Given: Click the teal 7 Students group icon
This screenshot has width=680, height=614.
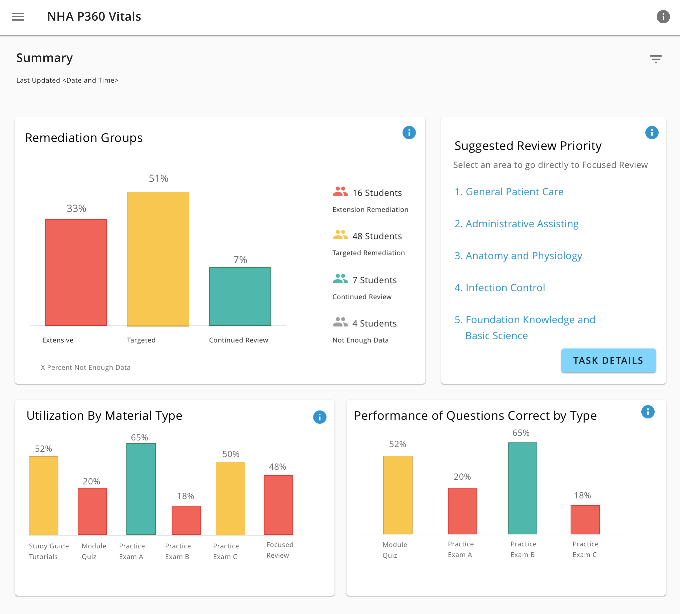Looking at the screenshot, I should [340, 278].
